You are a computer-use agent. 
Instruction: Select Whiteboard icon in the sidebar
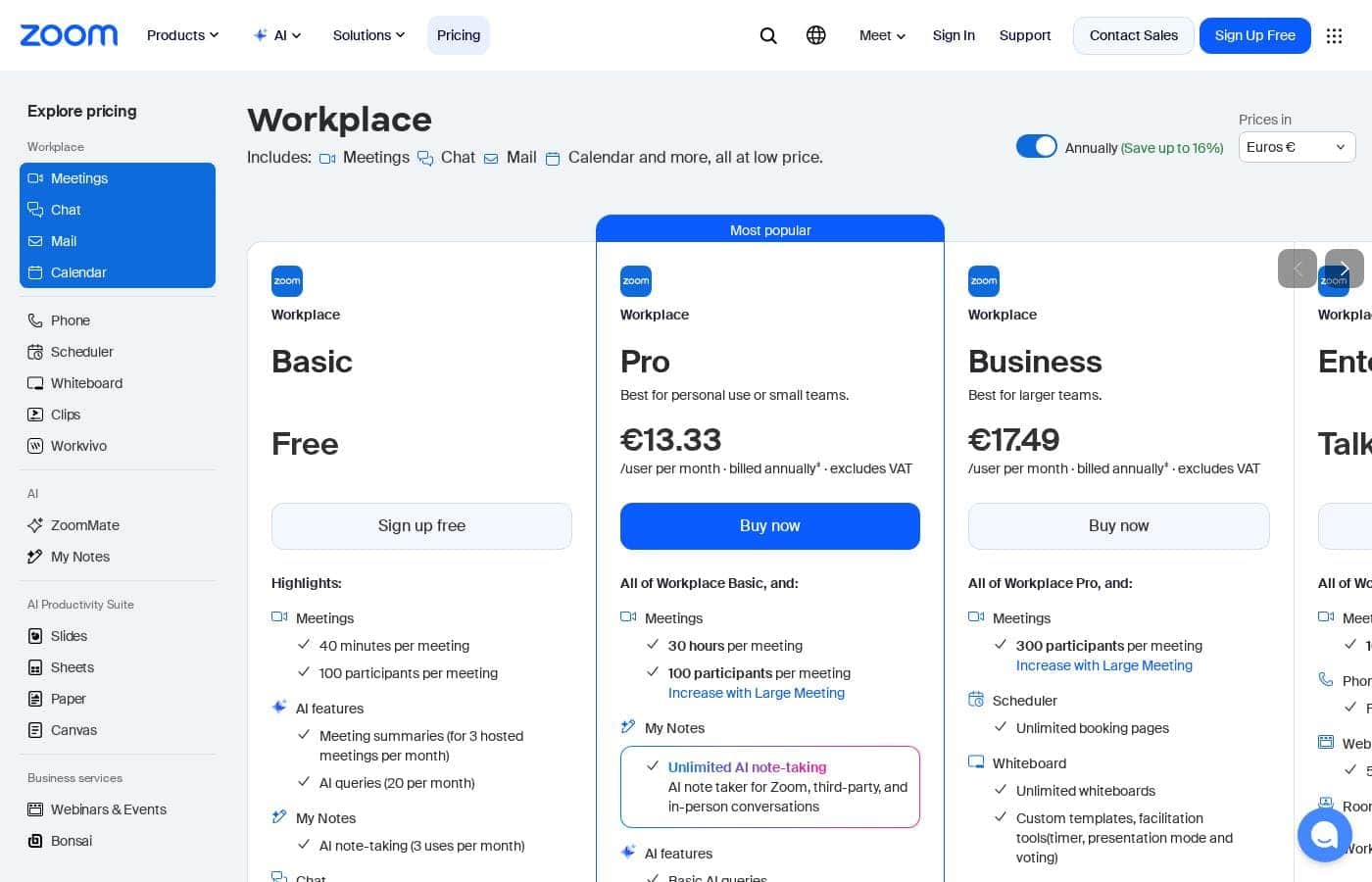(x=35, y=383)
